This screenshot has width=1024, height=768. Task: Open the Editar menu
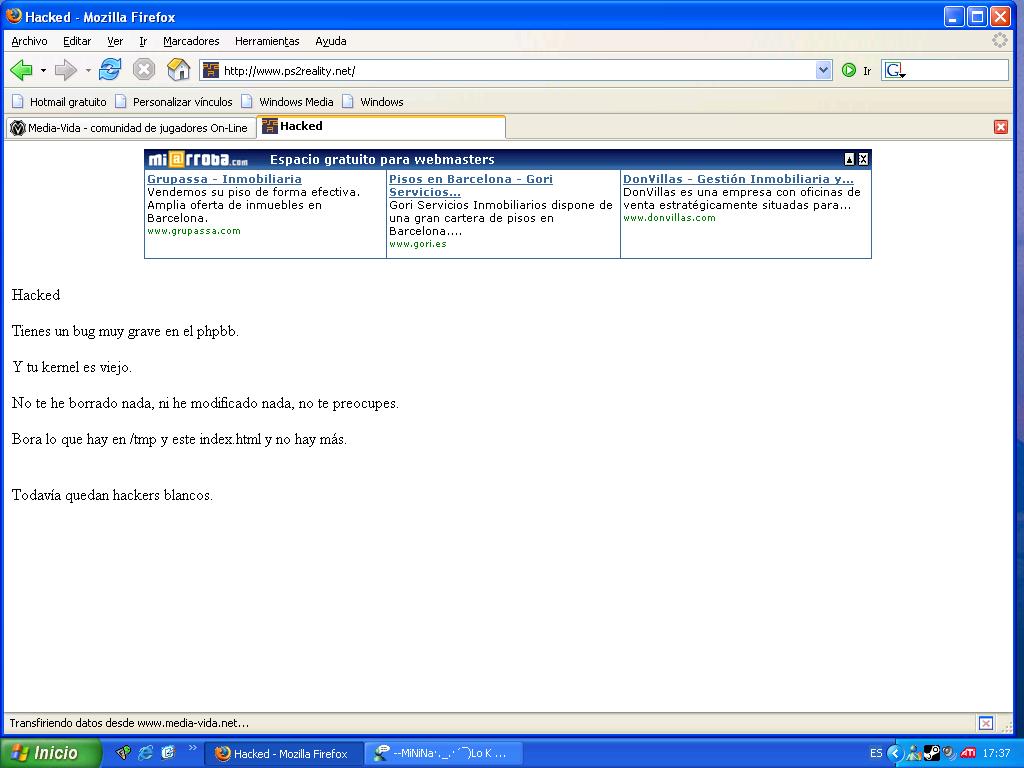77,41
